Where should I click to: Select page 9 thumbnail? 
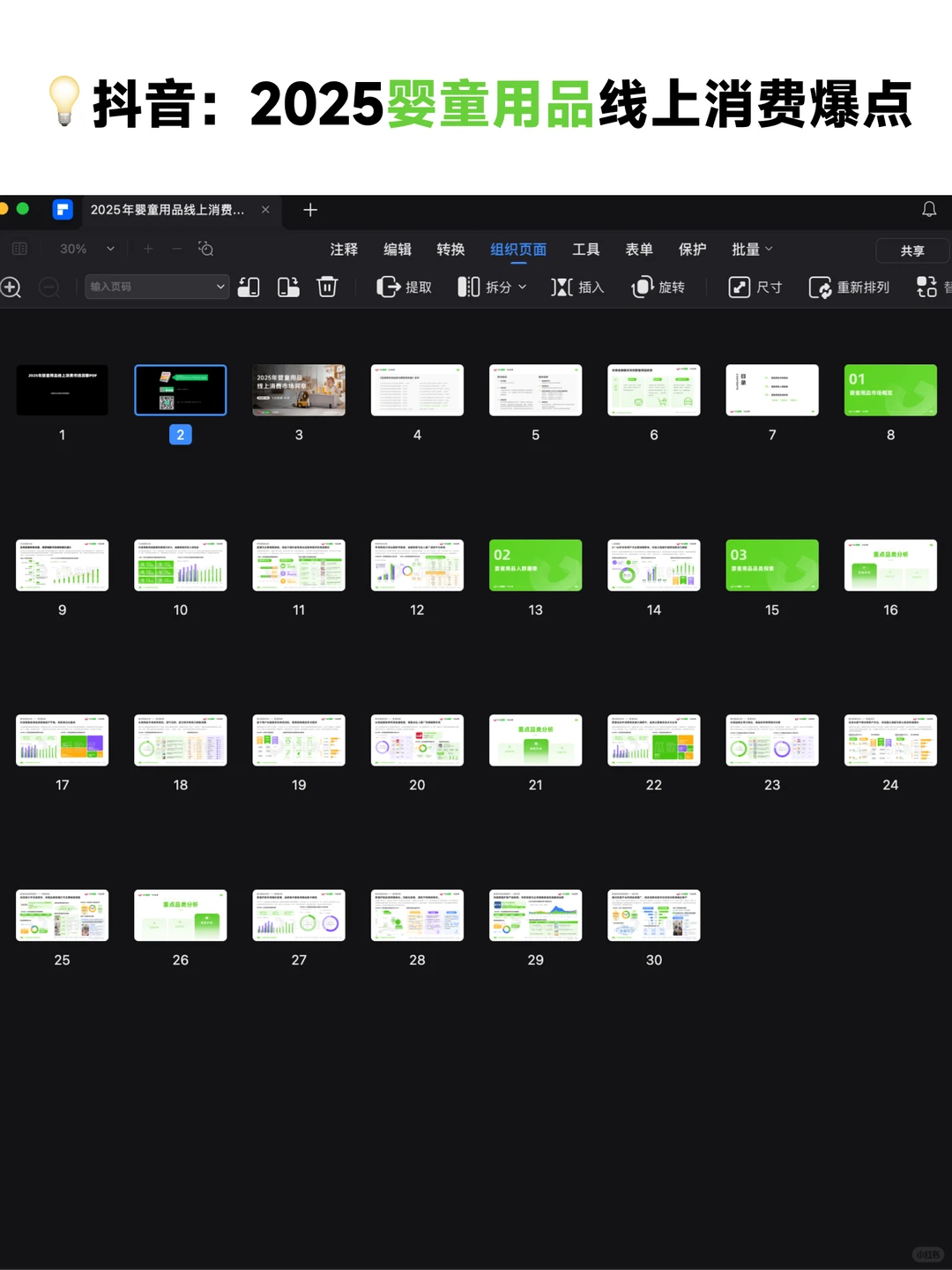point(63,565)
